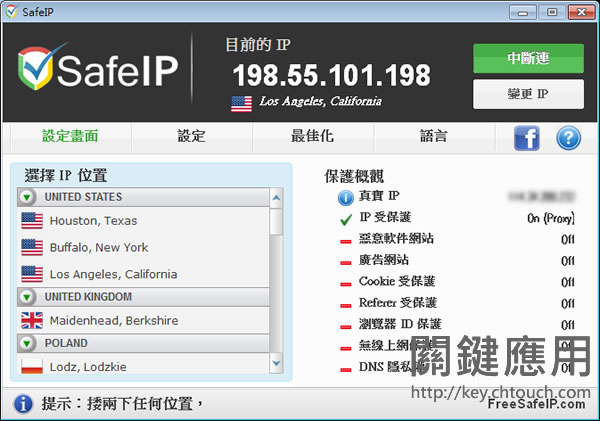Click scroll up arrow of location list

[x=276, y=198]
